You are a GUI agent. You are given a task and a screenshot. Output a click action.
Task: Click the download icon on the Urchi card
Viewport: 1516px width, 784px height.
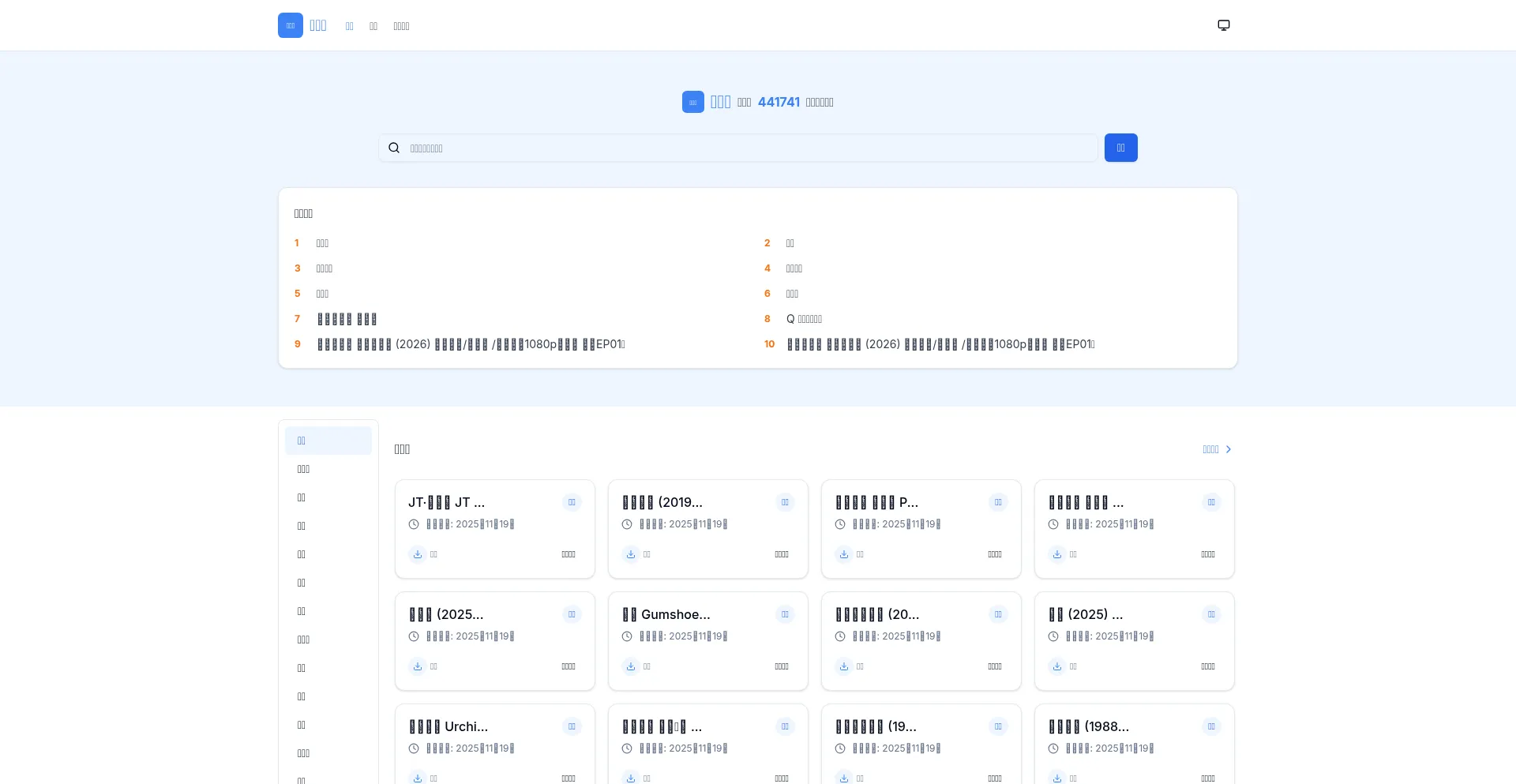click(x=418, y=778)
